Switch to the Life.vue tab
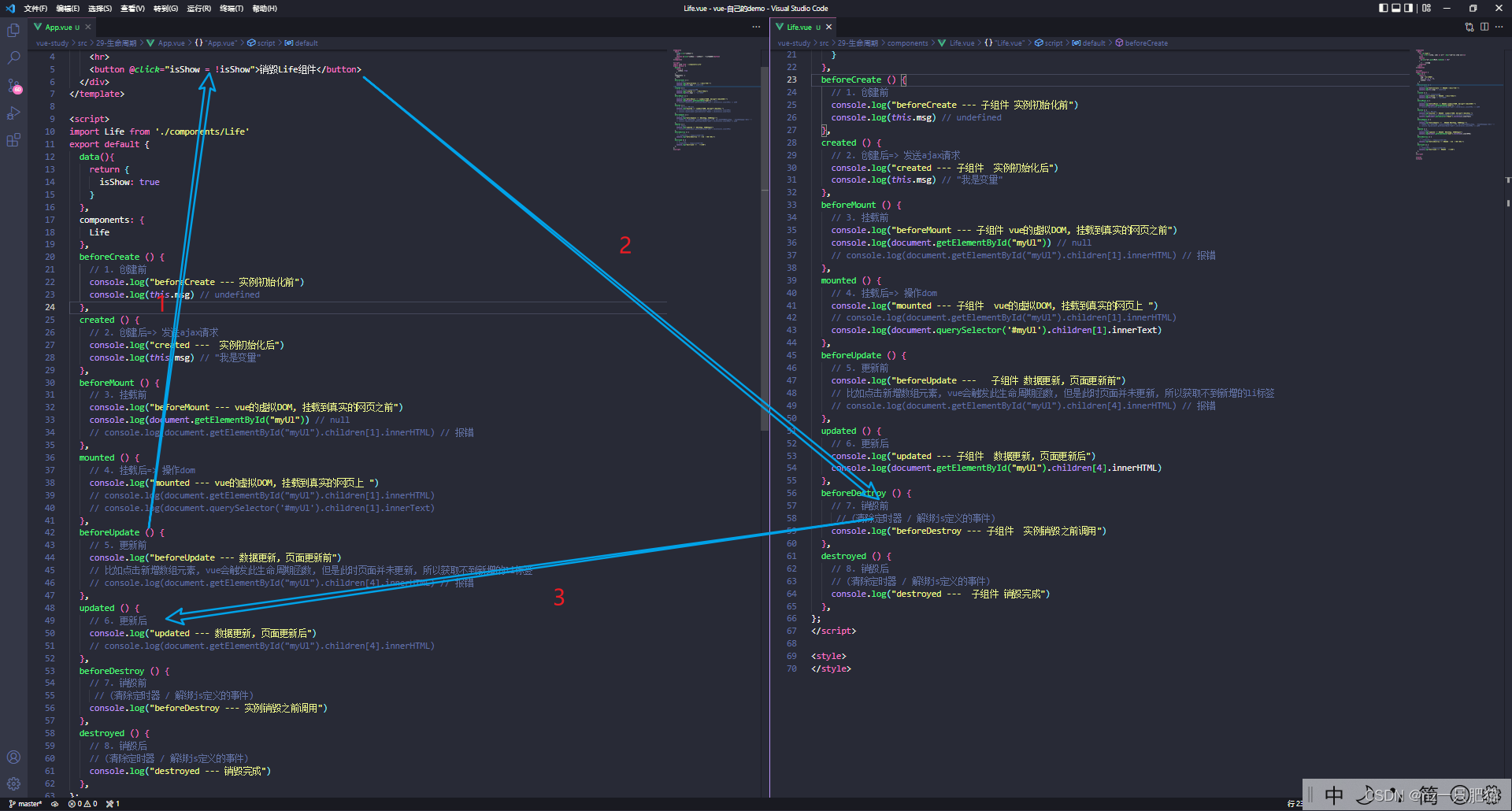The image size is (1512, 811). tap(803, 27)
